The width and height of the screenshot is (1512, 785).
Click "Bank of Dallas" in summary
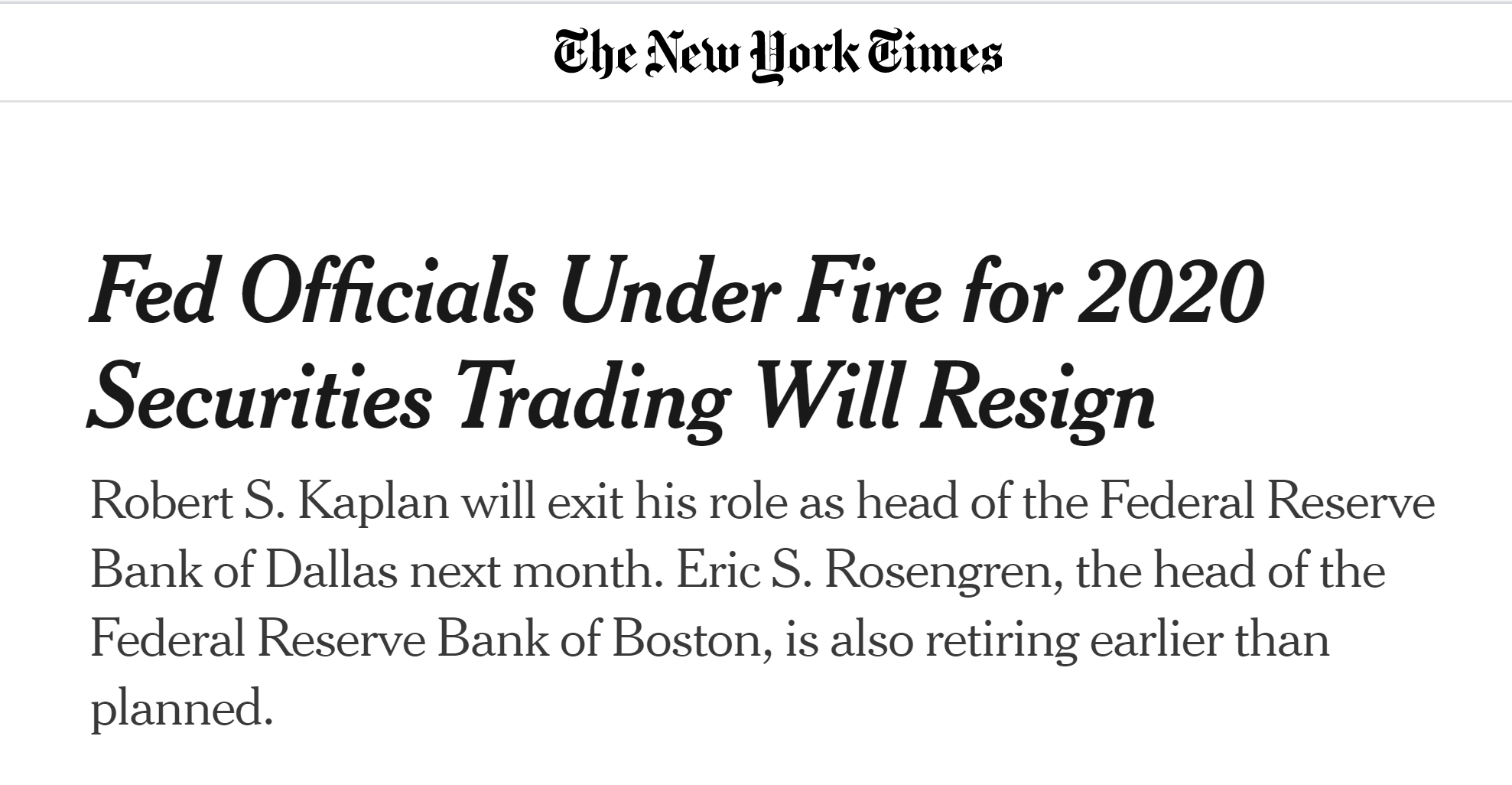(x=244, y=571)
